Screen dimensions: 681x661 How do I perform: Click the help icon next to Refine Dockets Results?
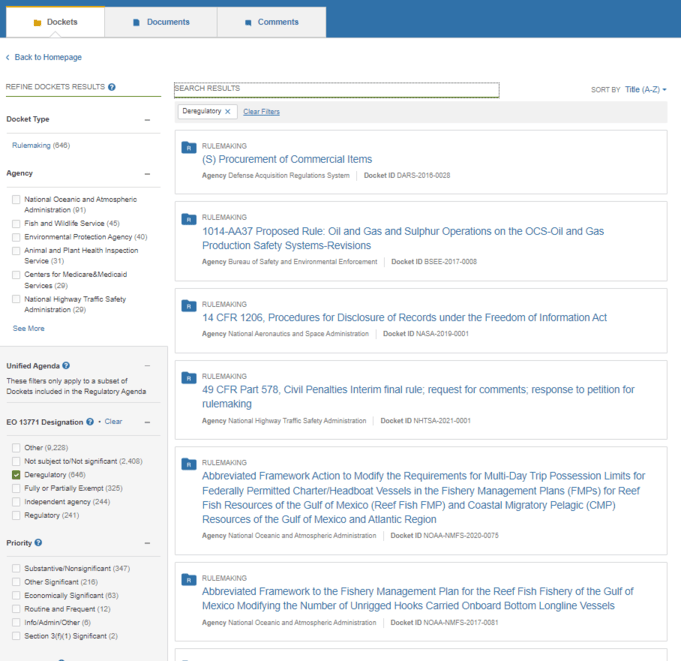pos(112,87)
